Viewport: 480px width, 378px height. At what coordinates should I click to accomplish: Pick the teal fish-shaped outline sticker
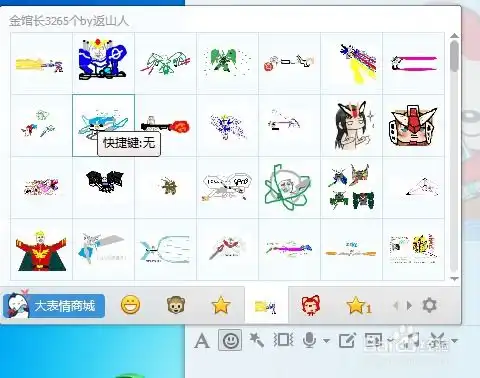click(165, 249)
